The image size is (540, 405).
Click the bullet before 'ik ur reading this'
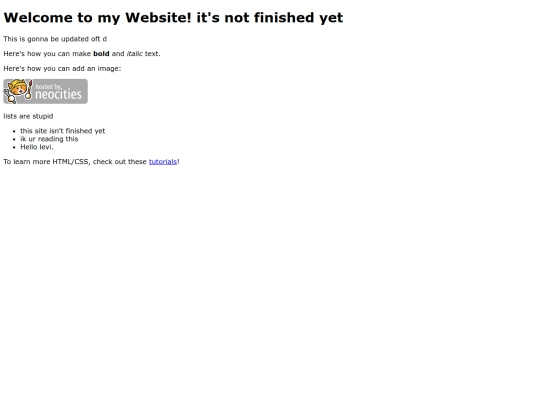[14, 139]
